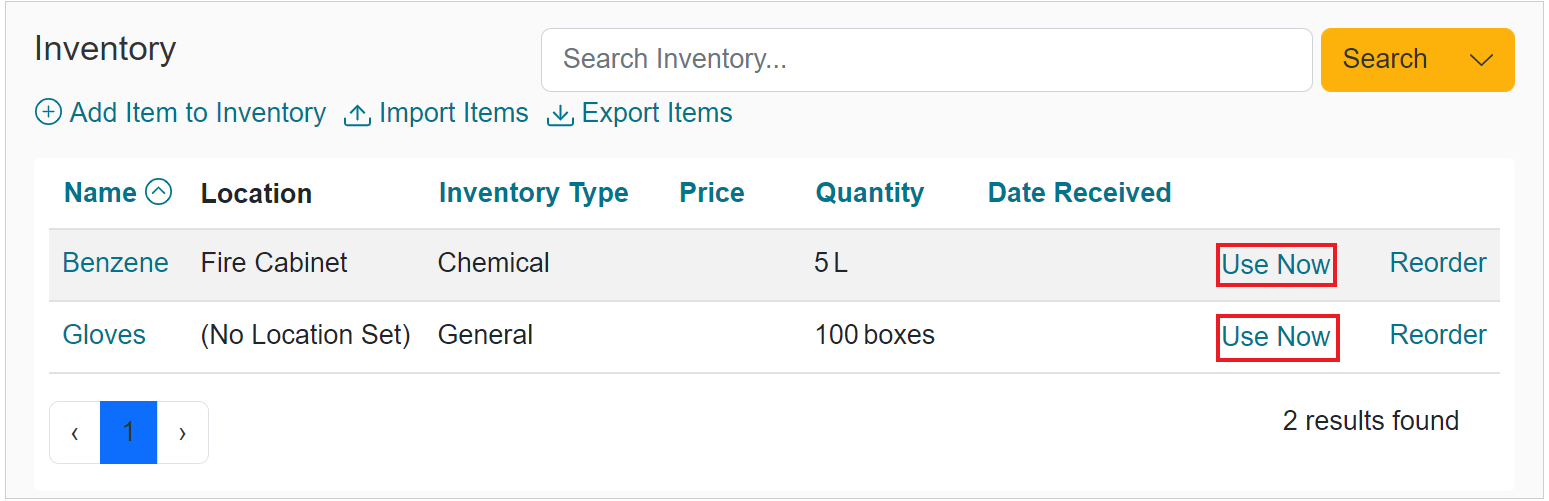This screenshot has height=501, width=1549.
Task: Click Use Now for Gloves
Action: pyautogui.click(x=1276, y=337)
